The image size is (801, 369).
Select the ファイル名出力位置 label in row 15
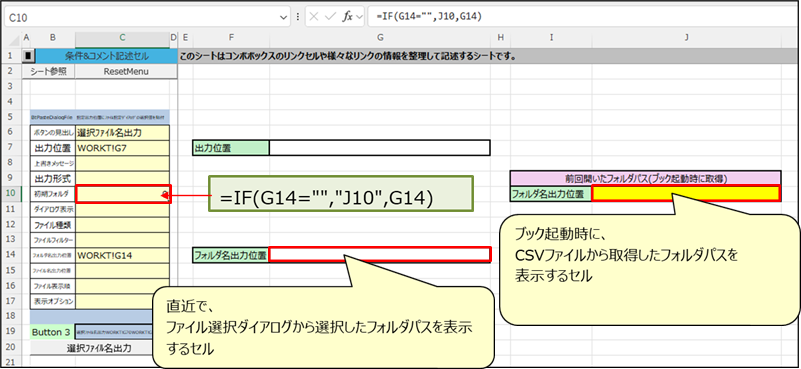53,270
